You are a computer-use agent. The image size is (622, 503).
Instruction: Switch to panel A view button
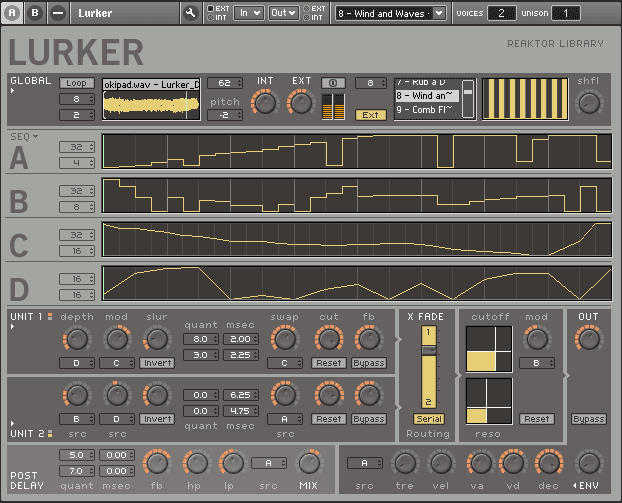pos(12,13)
